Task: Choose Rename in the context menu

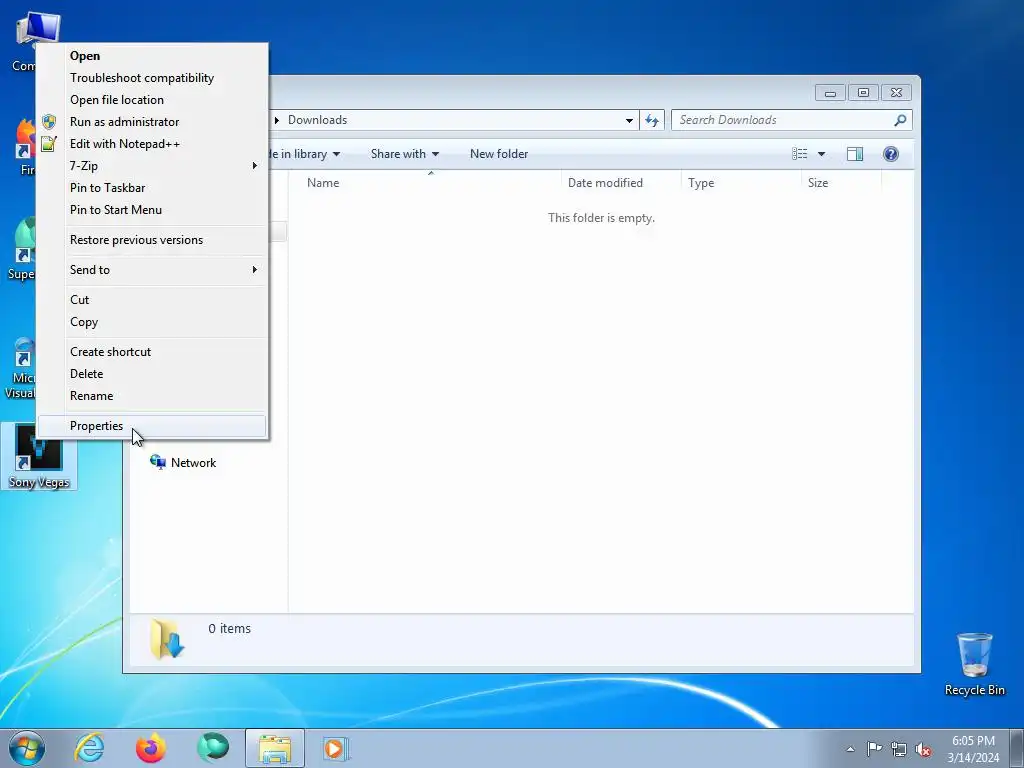Action: point(152,396)
